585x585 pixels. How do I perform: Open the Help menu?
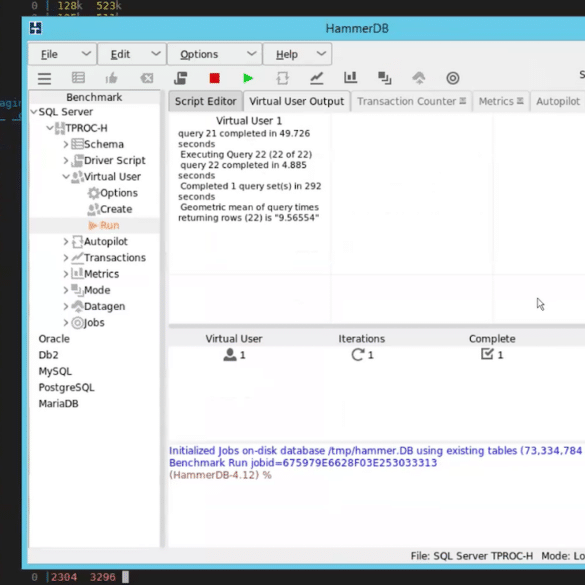point(297,54)
